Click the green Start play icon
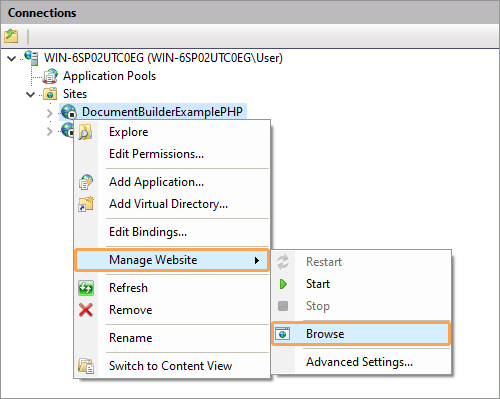500x399 pixels. (x=283, y=284)
